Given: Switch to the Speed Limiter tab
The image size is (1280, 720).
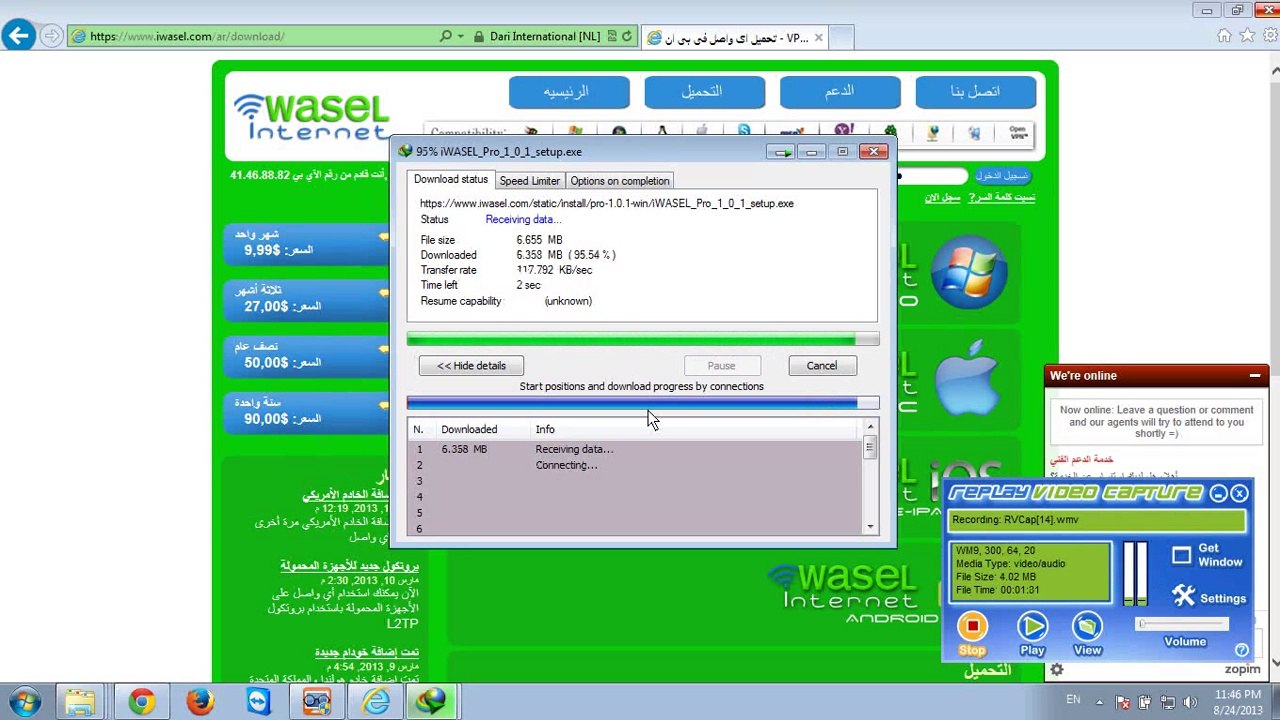Looking at the screenshot, I should pos(529,181).
